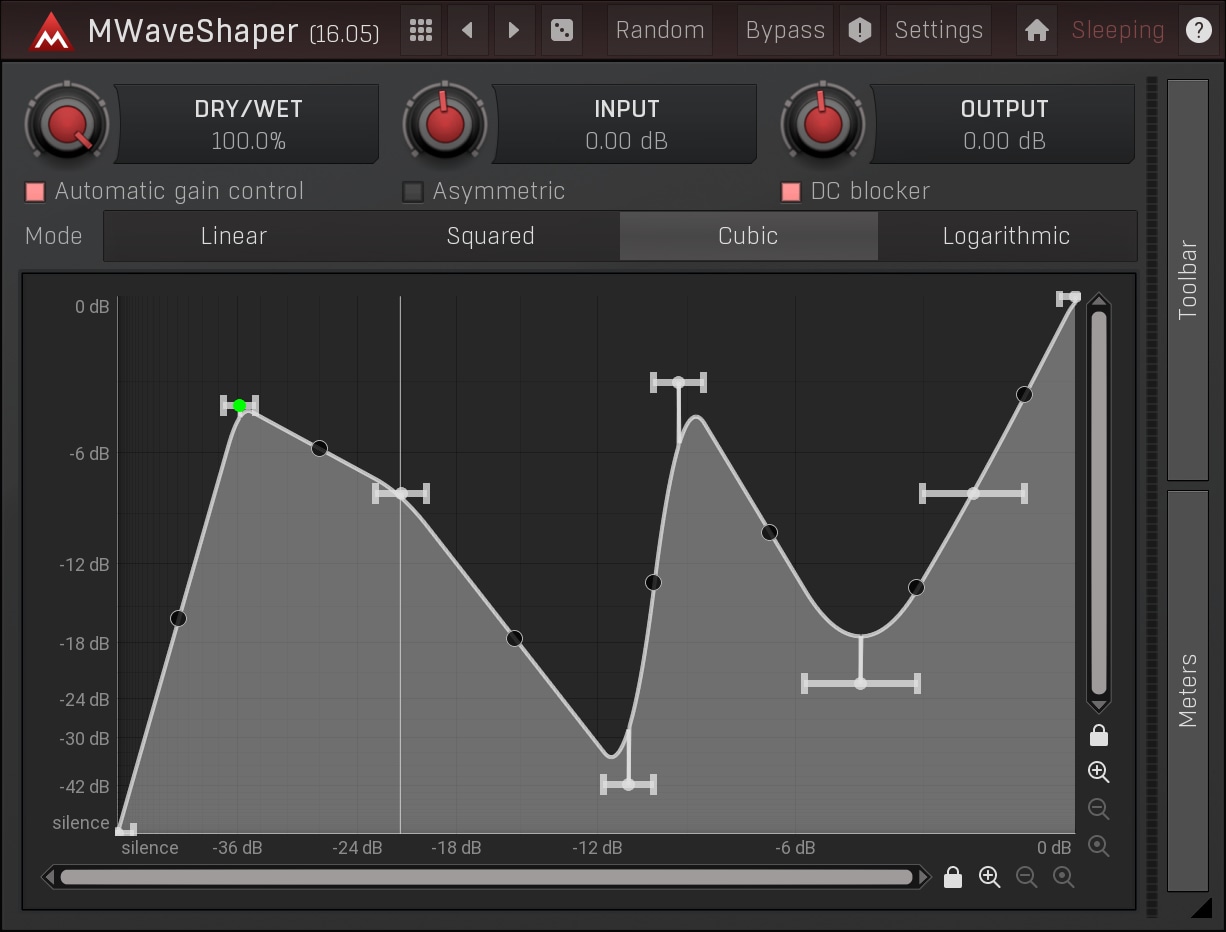This screenshot has width=1226, height=932.
Task: Select the green highlighted curve point
Action: (x=240, y=405)
